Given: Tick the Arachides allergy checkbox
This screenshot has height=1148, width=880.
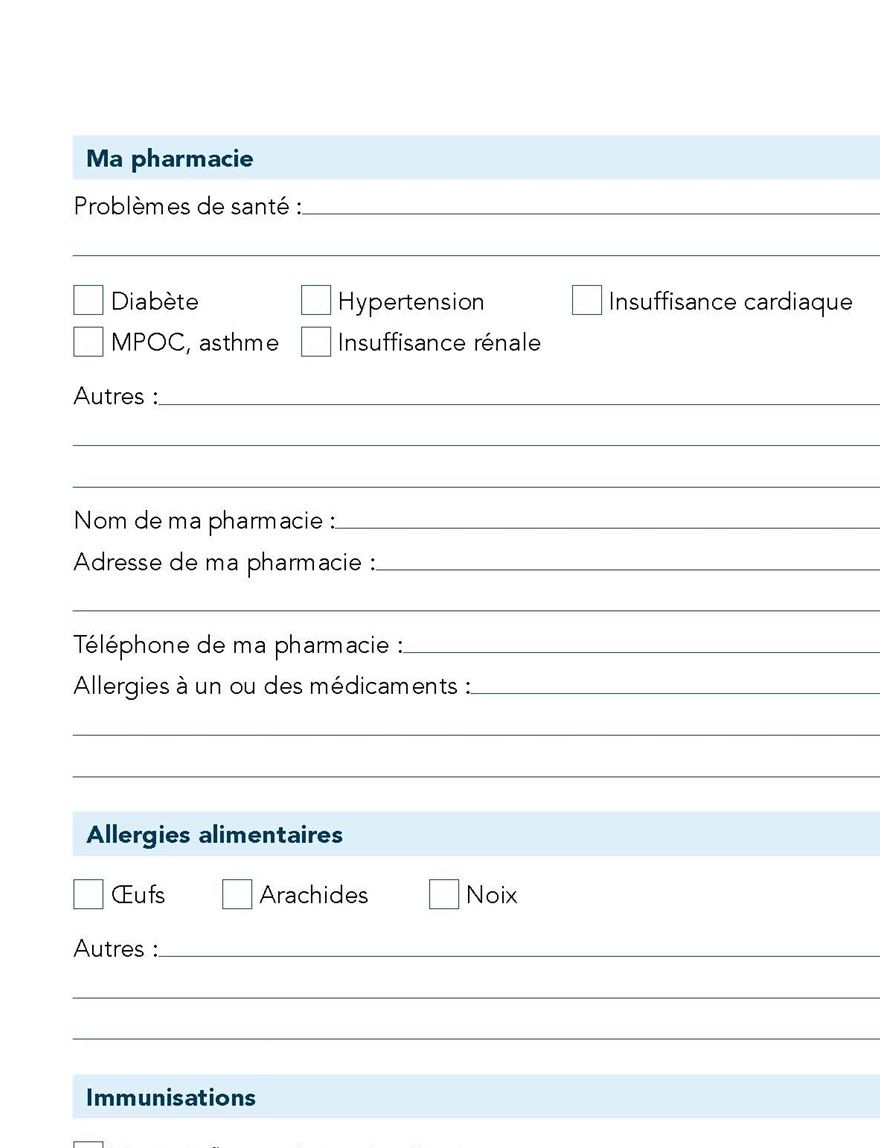Looking at the screenshot, I should pyautogui.click(x=236, y=894).
